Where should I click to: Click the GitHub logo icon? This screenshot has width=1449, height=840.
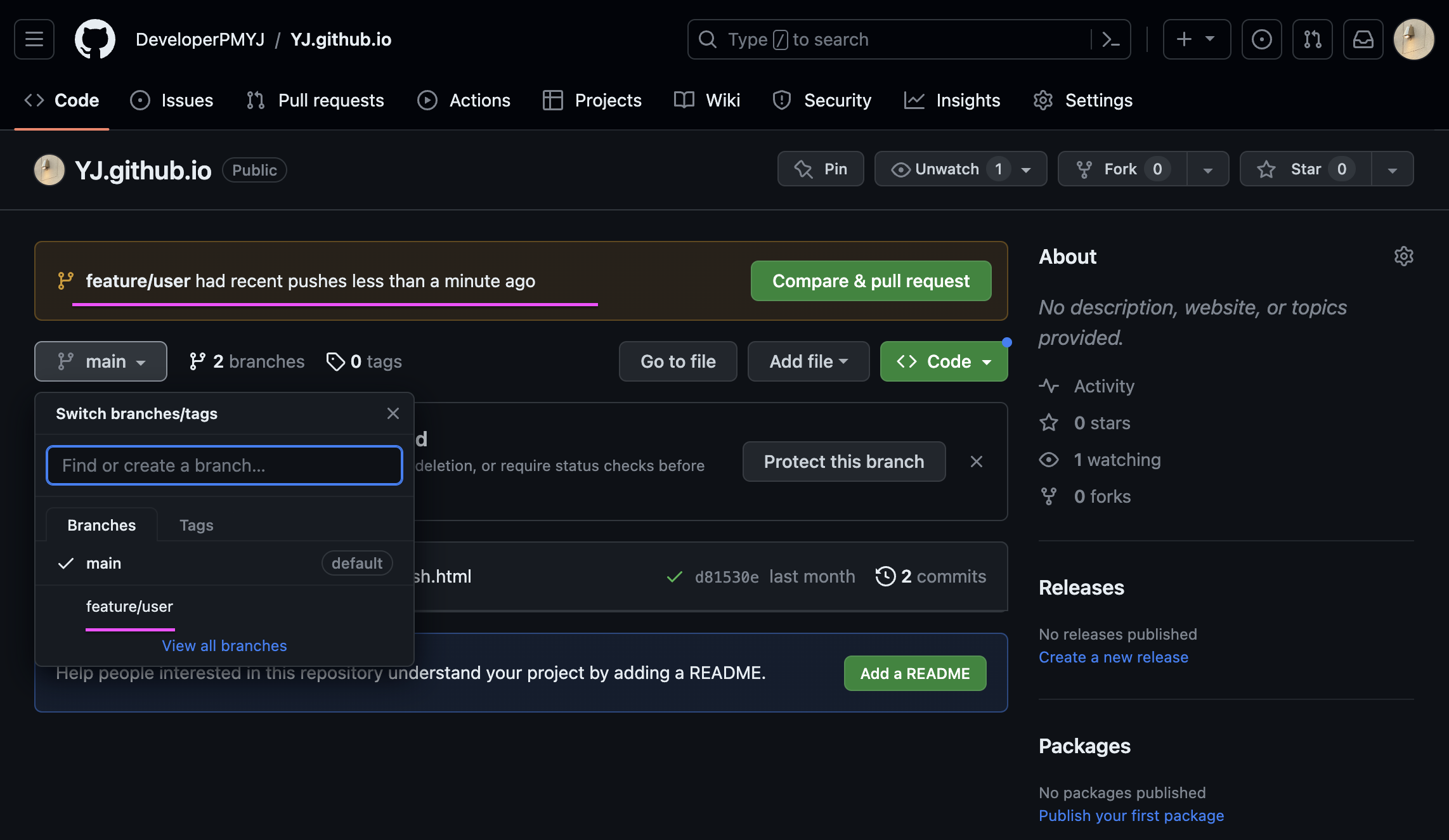tap(95, 39)
